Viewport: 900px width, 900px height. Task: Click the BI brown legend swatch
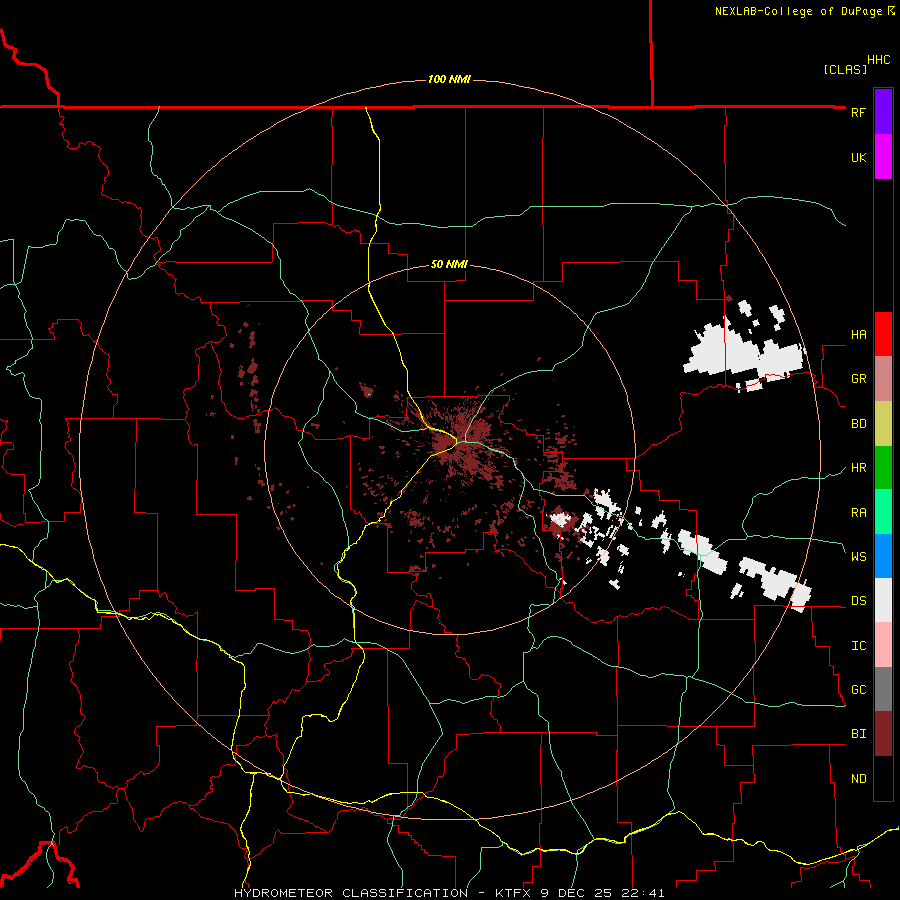tap(883, 734)
